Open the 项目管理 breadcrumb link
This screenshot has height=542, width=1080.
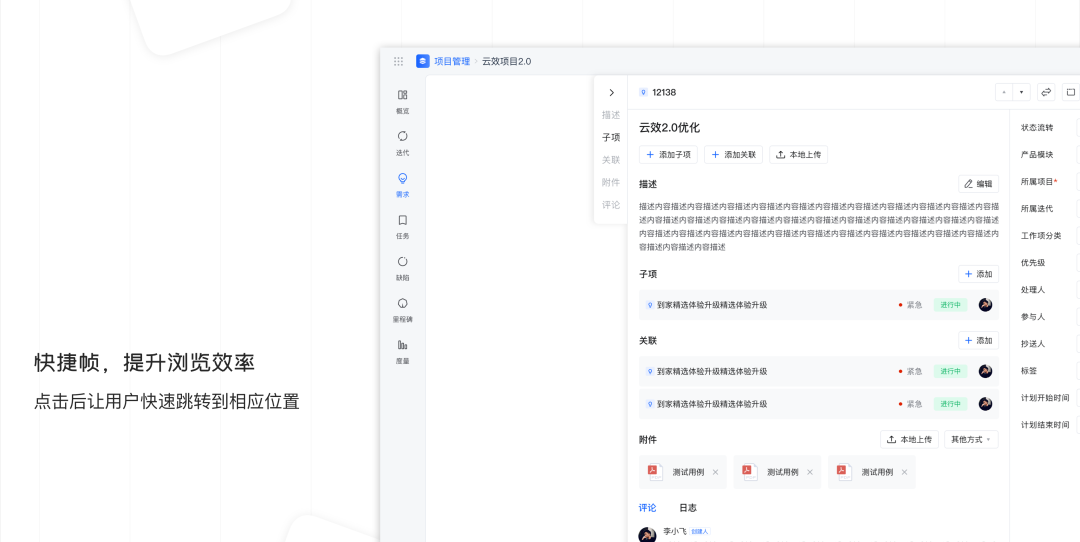click(452, 61)
